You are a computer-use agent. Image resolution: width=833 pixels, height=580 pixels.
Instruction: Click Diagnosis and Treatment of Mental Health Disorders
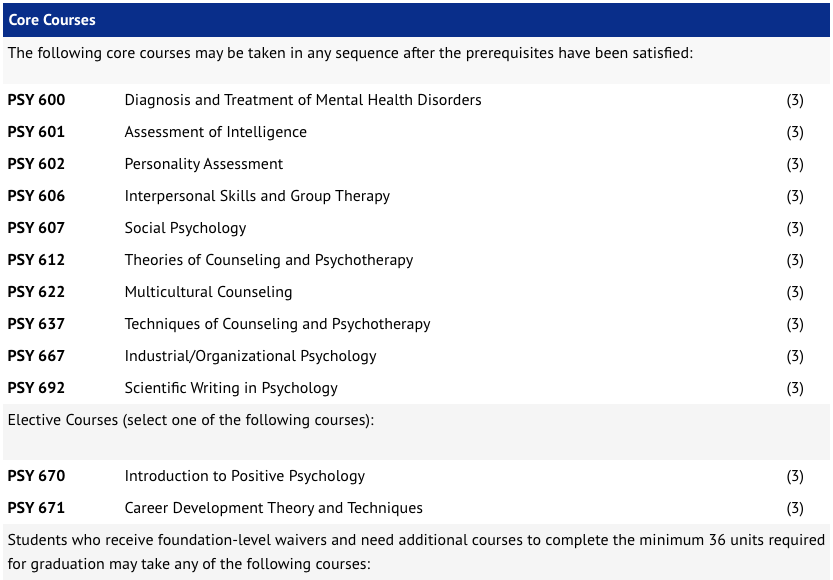(303, 100)
